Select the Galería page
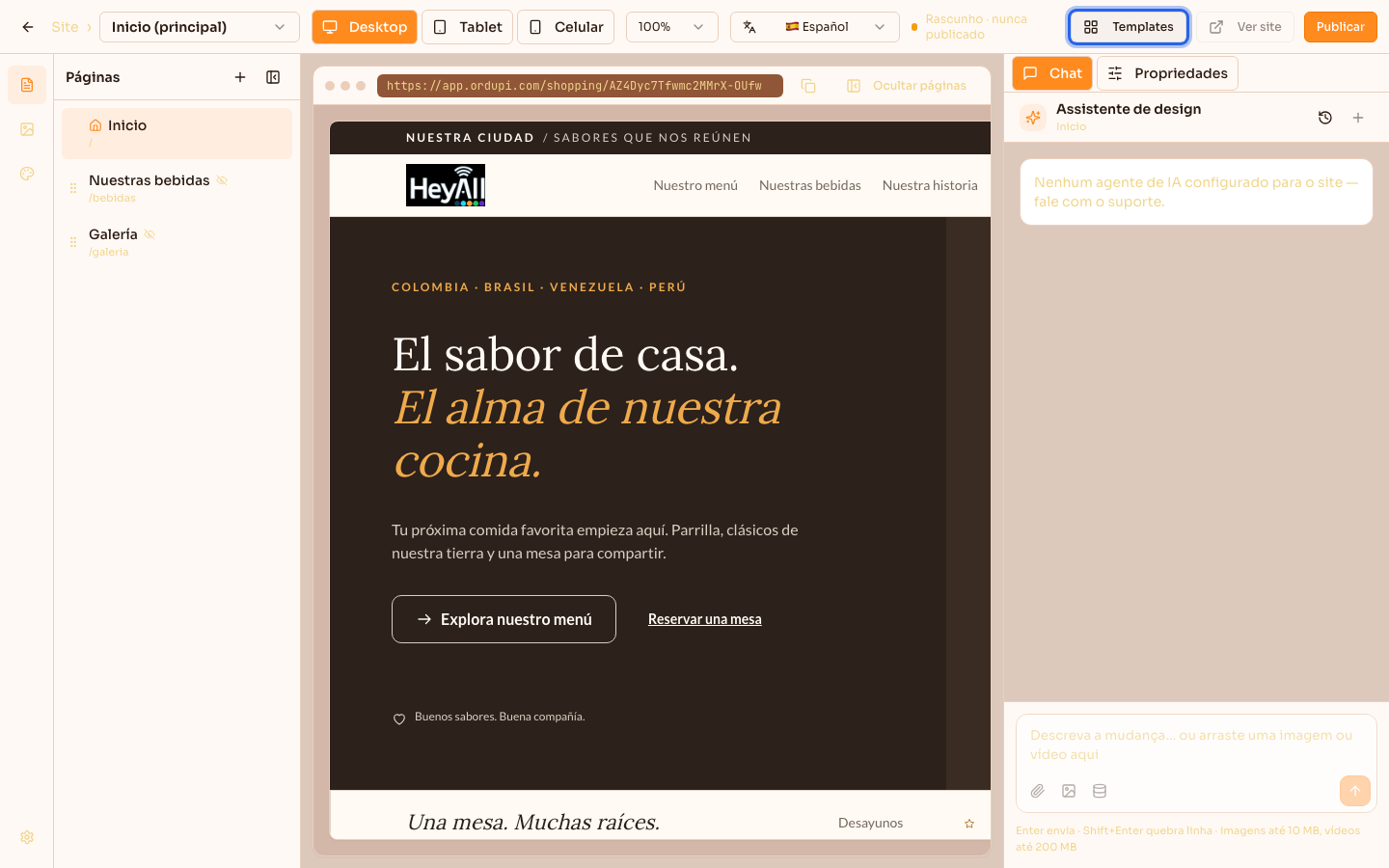The image size is (1389, 868). (177, 241)
